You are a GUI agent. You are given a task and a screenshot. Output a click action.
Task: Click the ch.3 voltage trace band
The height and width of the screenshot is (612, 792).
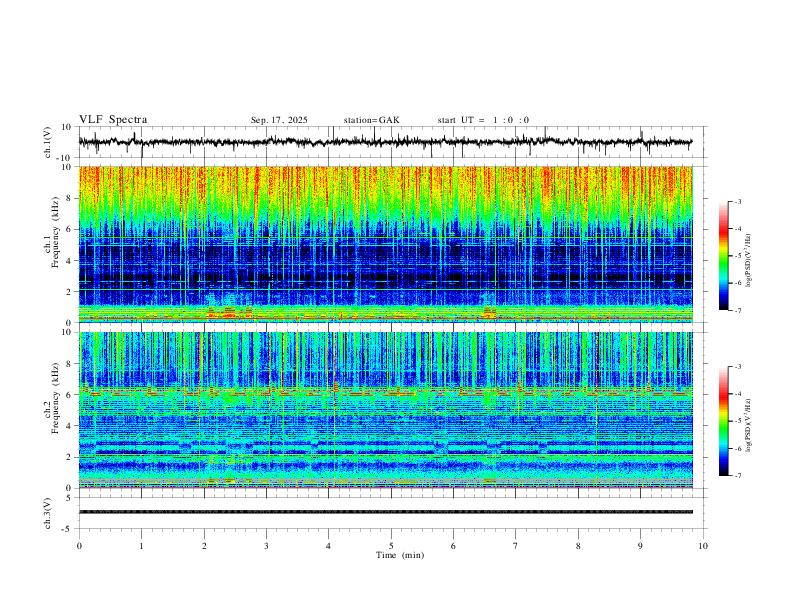386,512
